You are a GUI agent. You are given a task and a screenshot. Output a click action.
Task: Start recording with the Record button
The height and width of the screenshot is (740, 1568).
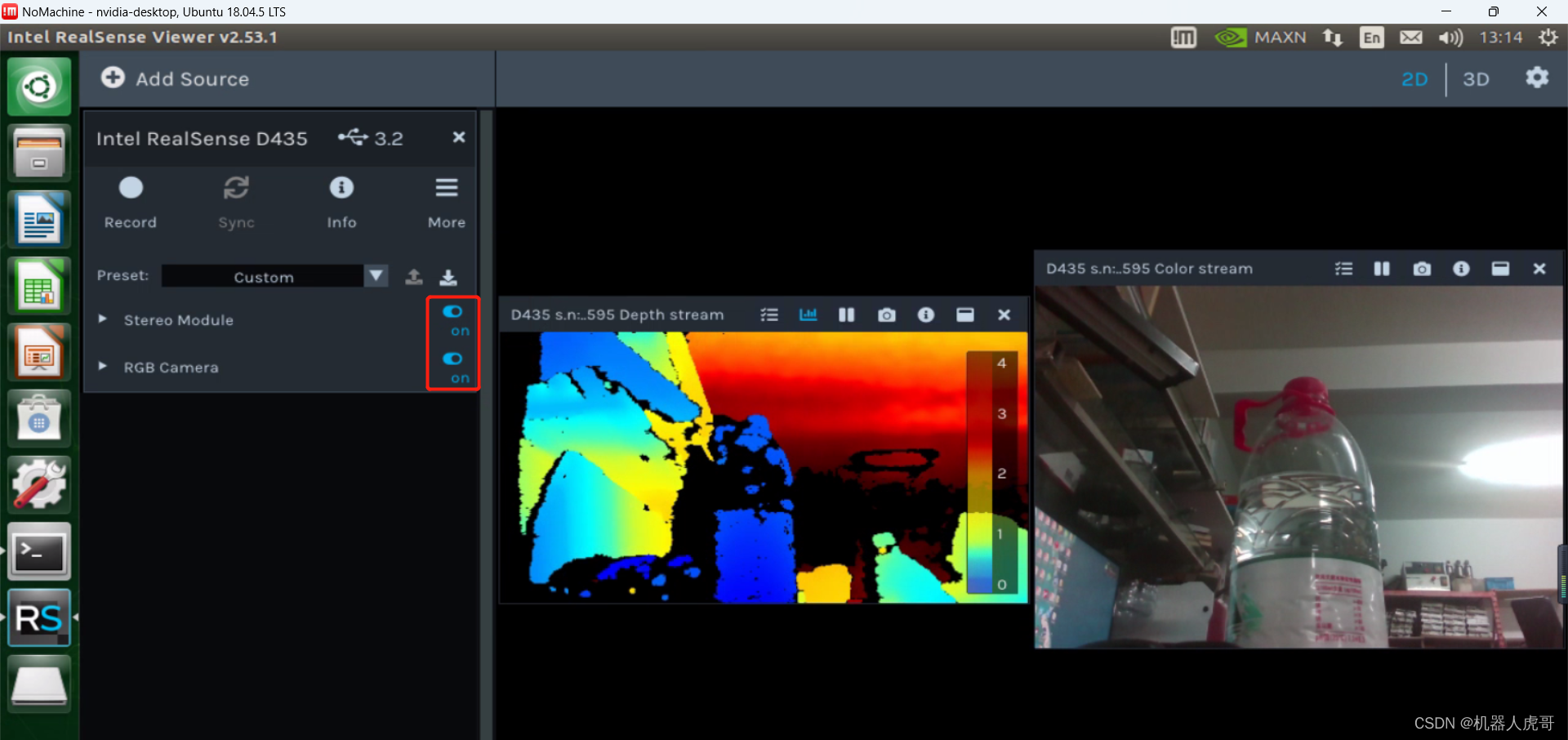pyautogui.click(x=131, y=188)
